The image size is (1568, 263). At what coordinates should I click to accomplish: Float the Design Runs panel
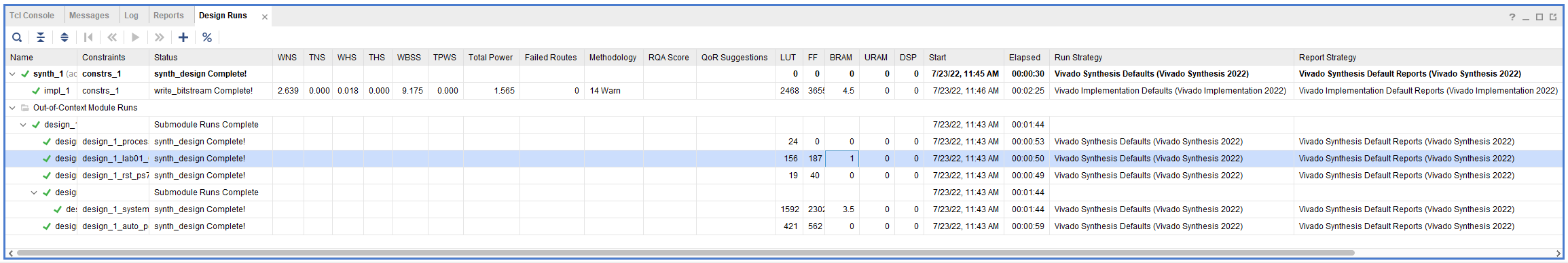1553,17
